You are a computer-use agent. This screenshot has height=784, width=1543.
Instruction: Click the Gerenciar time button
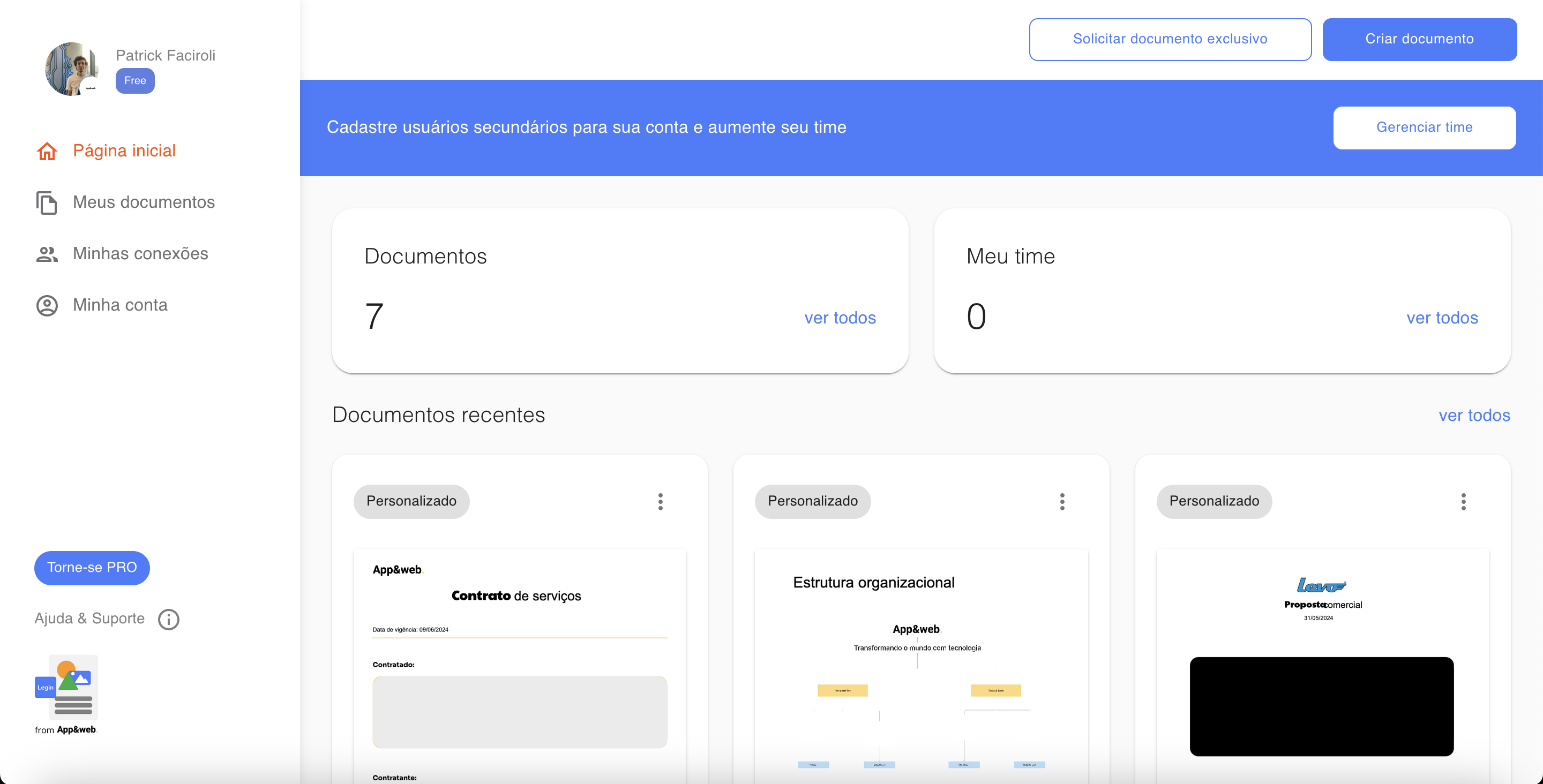coord(1424,127)
